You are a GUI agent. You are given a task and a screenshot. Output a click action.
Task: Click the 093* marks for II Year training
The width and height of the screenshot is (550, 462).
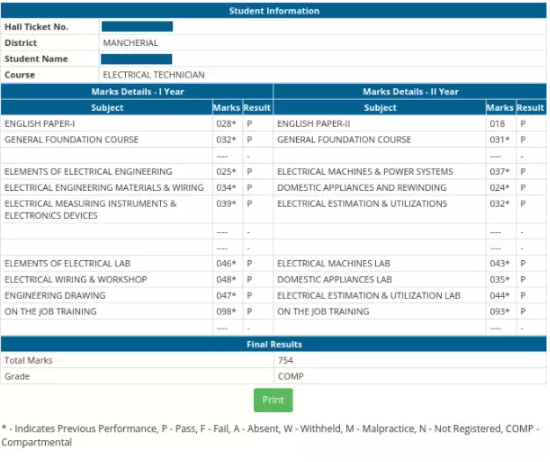point(499,312)
